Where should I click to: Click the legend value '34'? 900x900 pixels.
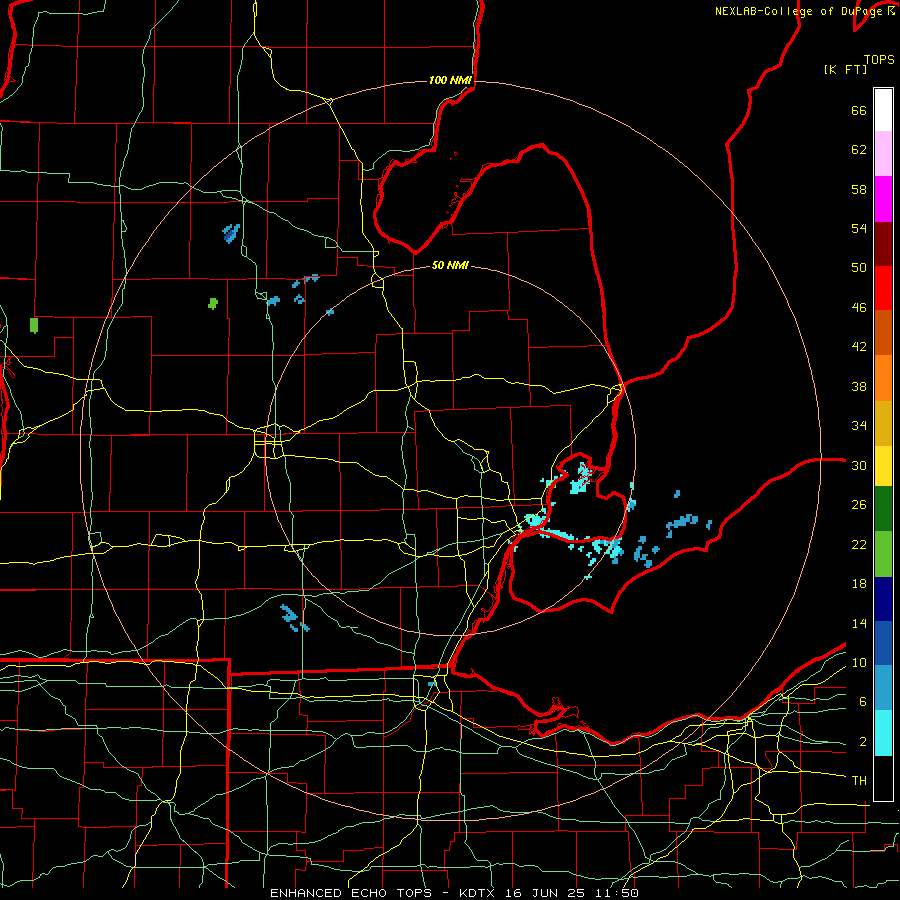point(859,425)
